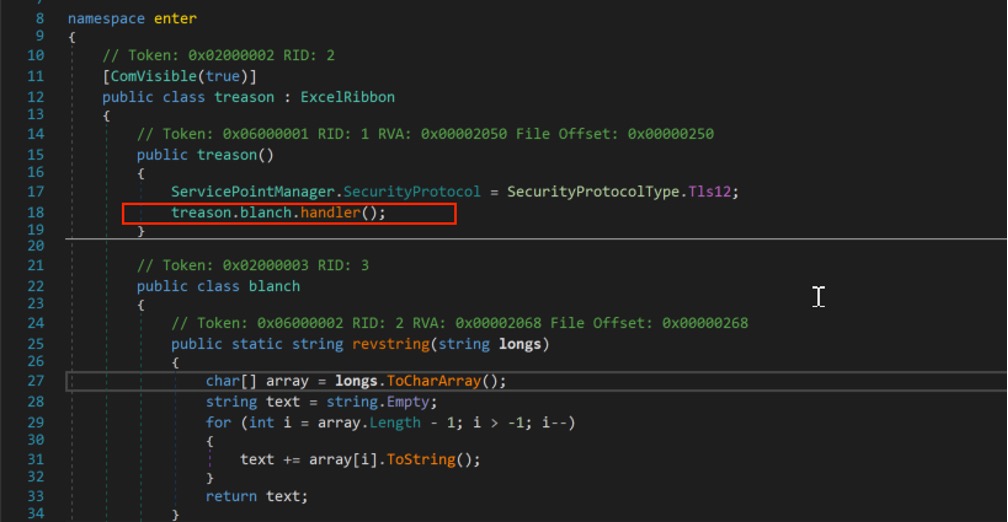Screen dimensions: 1008x522
Task: Click the 'treason' class name on line 12
Action: pyautogui.click(x=244, y=97)
